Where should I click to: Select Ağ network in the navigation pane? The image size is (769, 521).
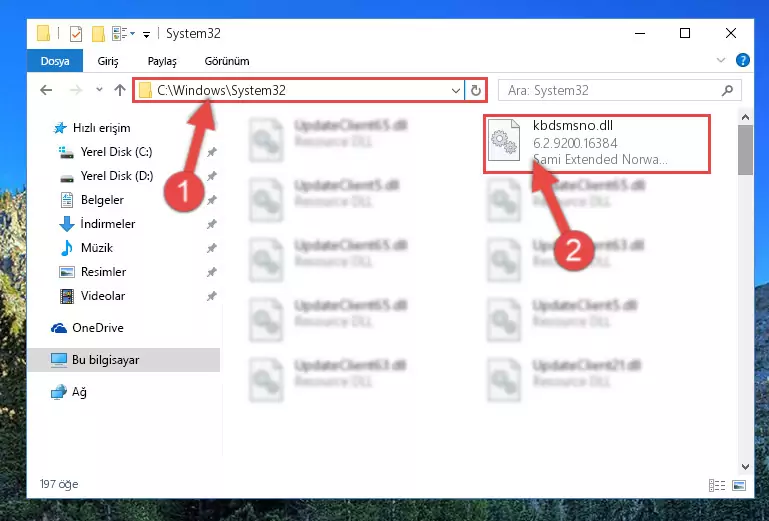click(x=69, y=392)
